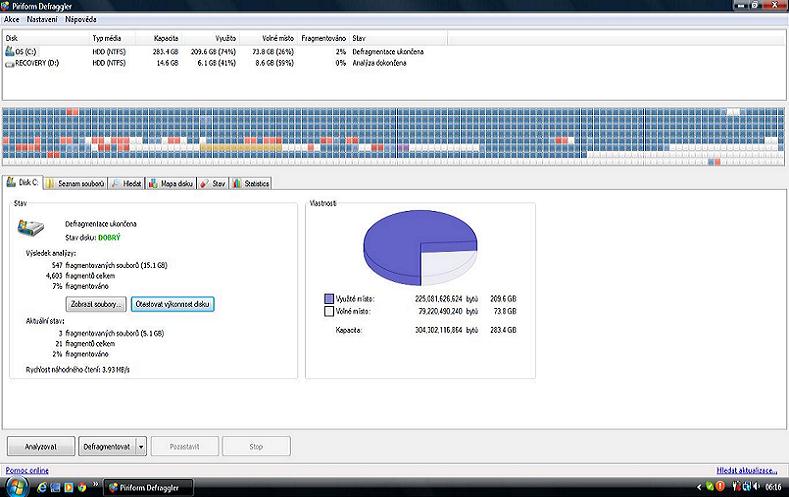
Task: Click the green shield tray icon
Action: [709, 486]
